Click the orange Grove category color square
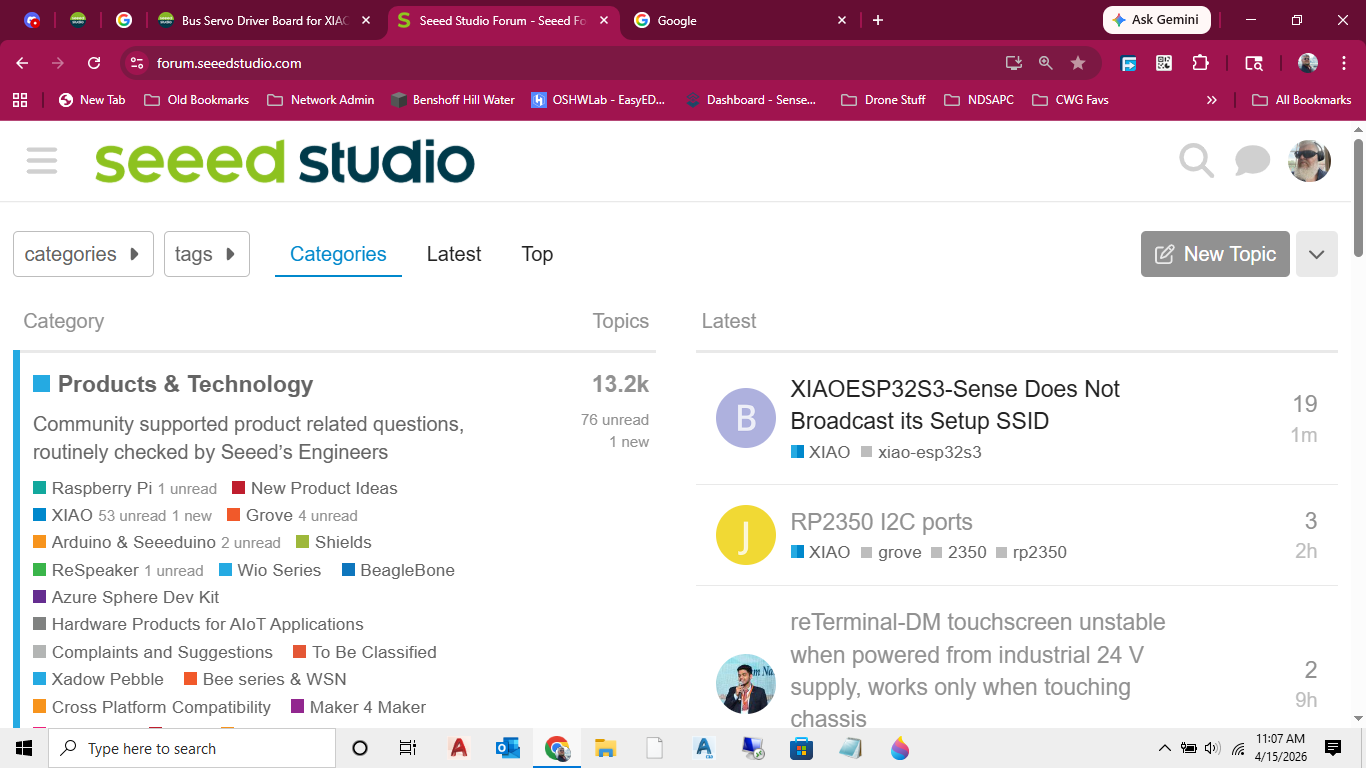Viewport: 1366px width, 768px height. pyautogui.click(x=233, y=516)
